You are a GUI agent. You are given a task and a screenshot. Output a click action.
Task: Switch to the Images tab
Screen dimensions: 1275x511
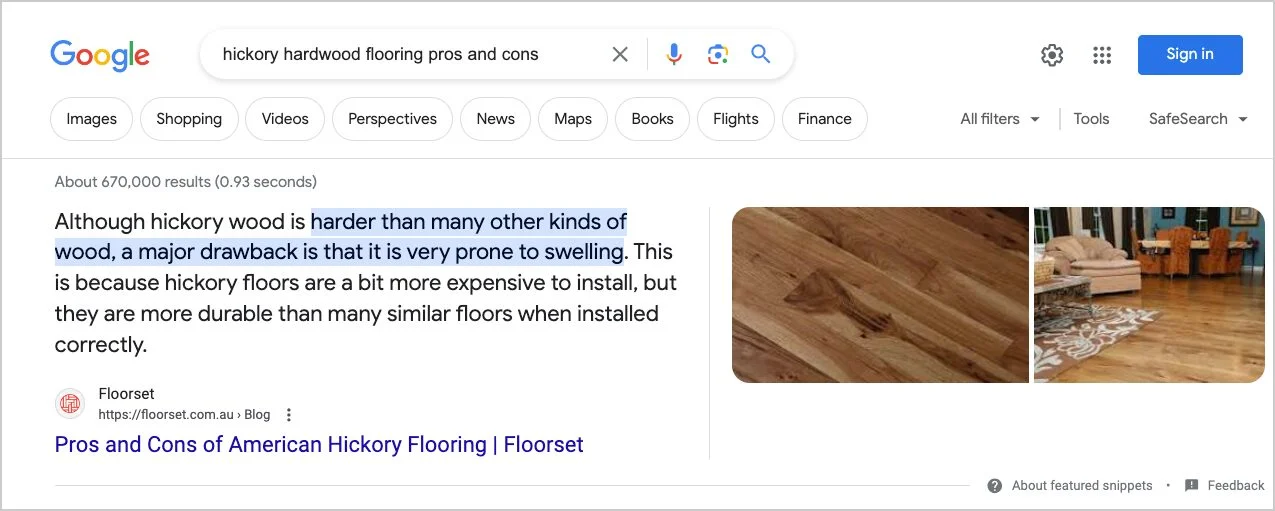[x=92, y=119]
